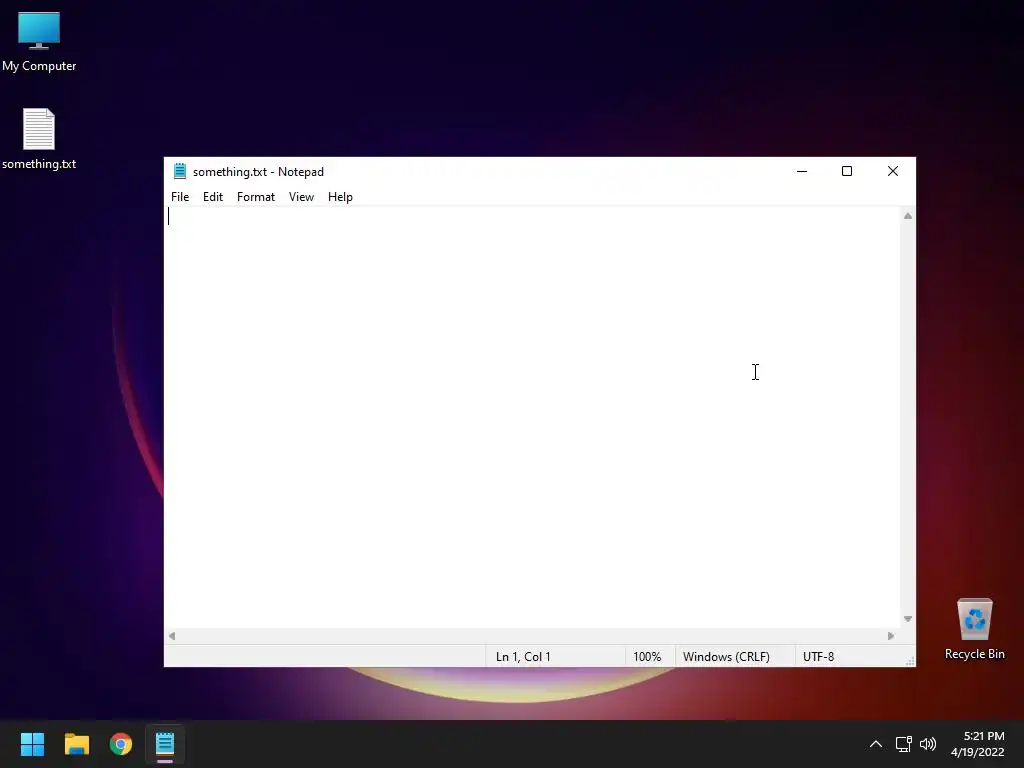The image size is (1024, 768).
Task: Open the Edit menu
Action: point(213,197)
